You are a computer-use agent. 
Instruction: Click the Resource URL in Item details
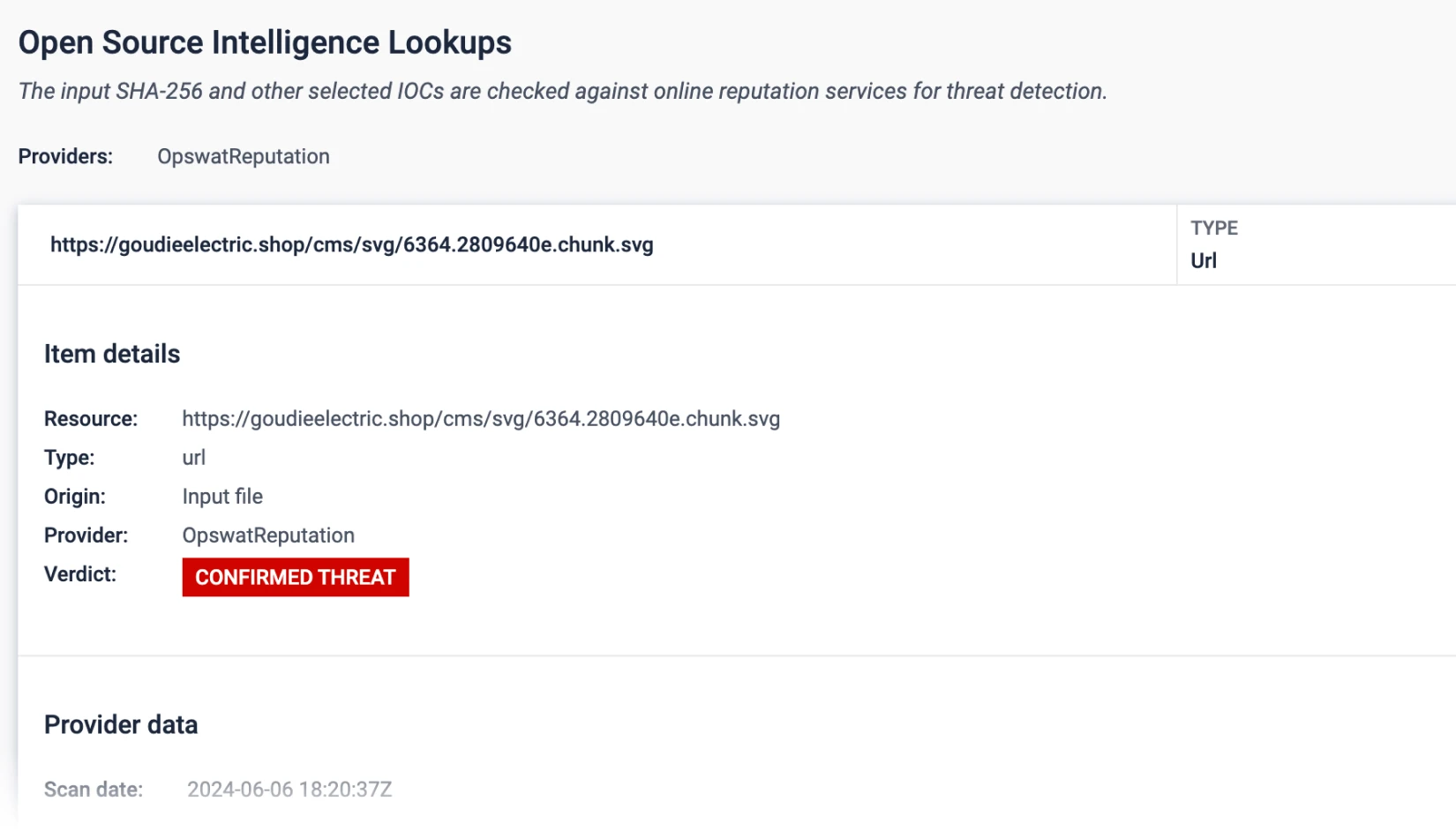(481, 419)
